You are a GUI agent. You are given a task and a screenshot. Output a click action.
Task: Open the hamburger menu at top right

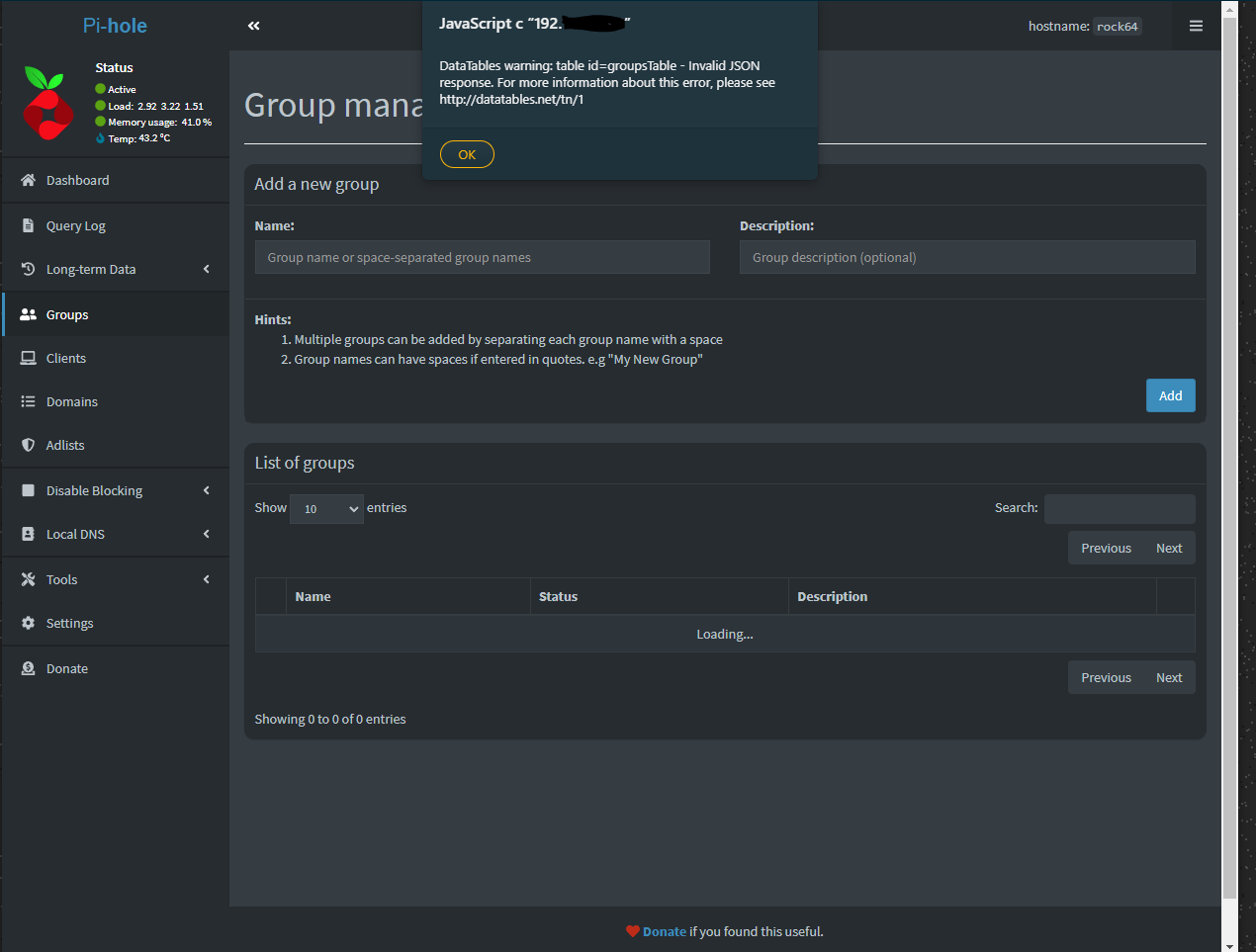pyautogui.click(x=1196, y=26)
